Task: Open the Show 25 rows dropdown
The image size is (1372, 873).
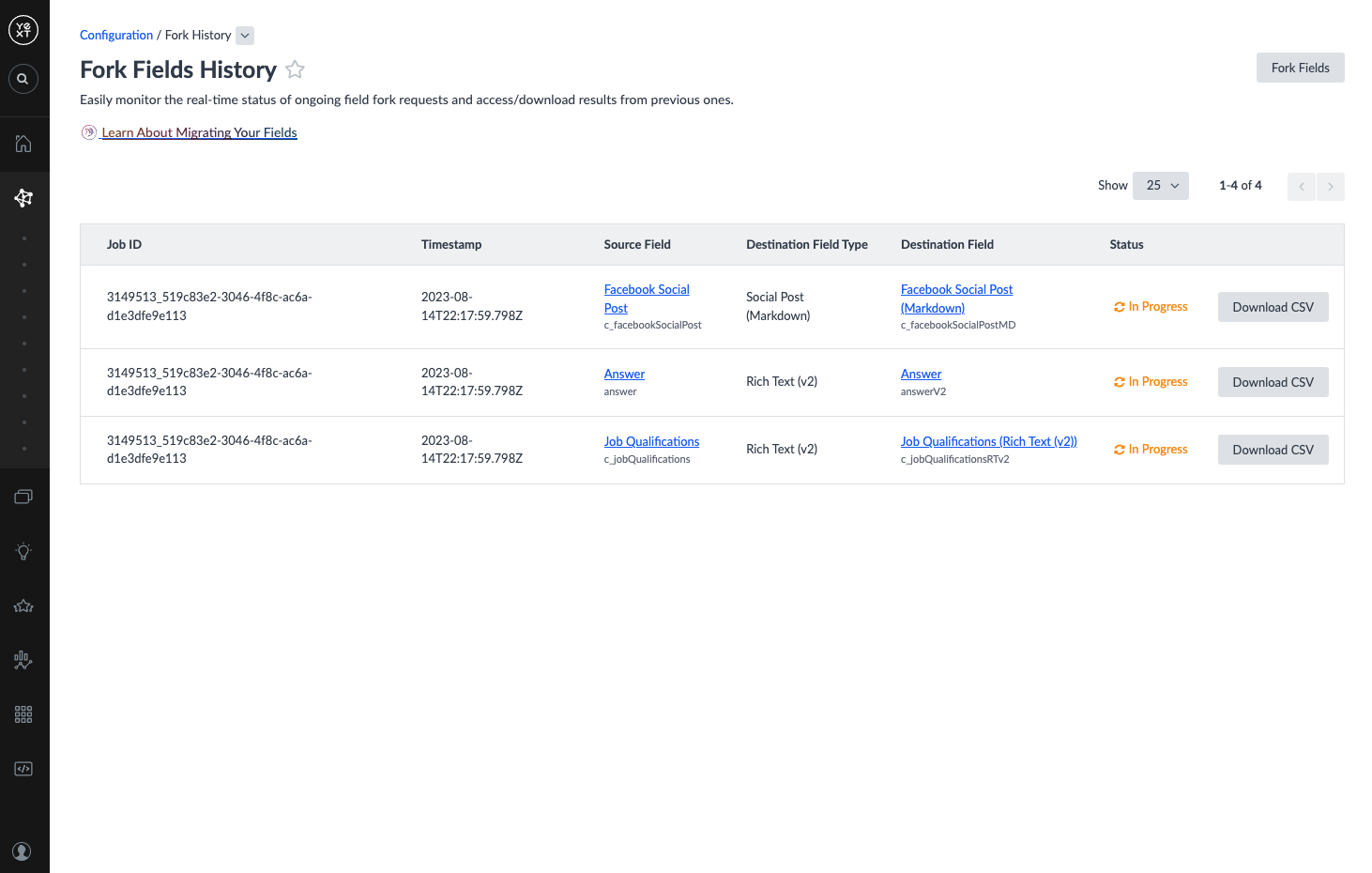Action: (1161, 186)
